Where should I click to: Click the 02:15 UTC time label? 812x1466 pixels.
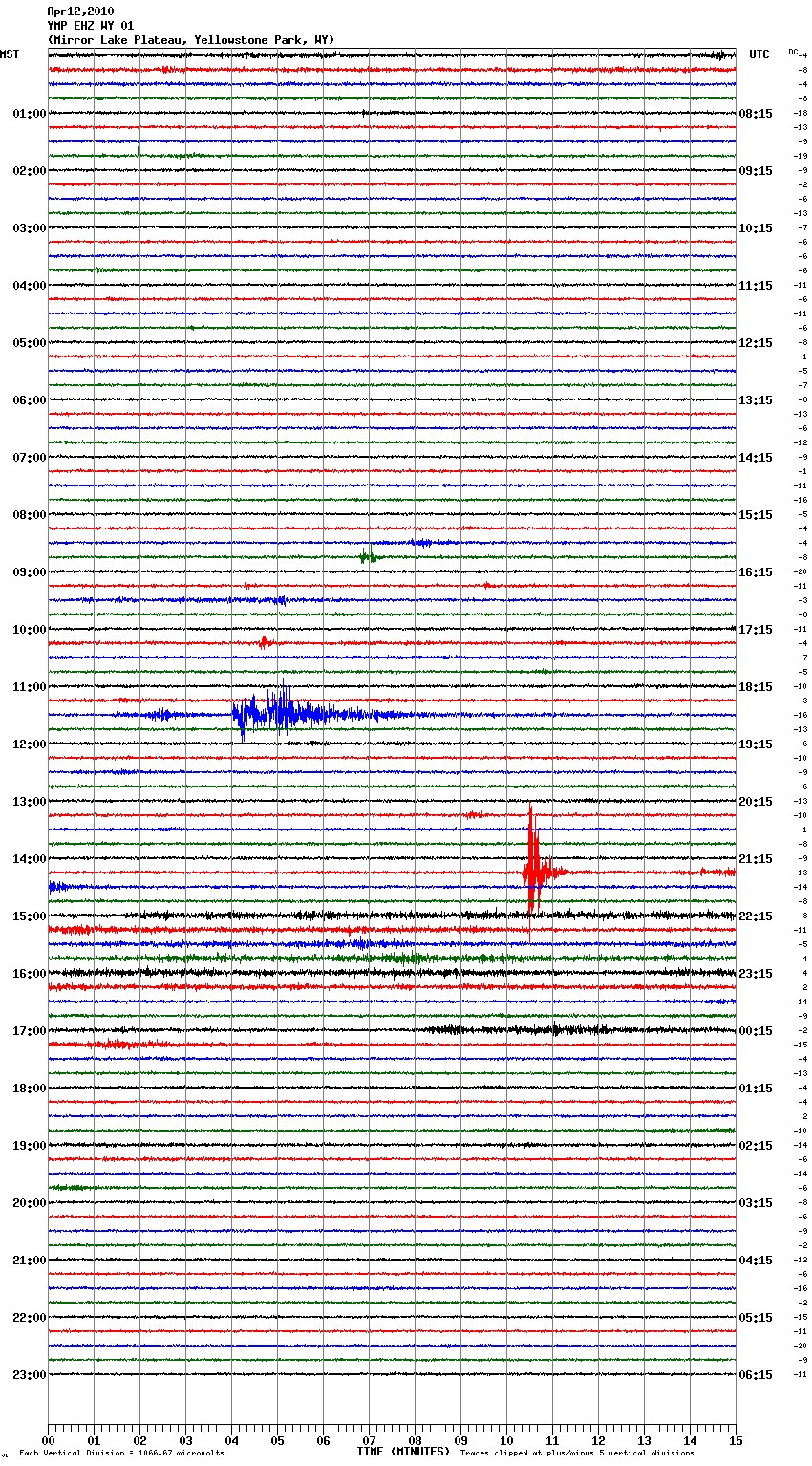click(756, 1146)
